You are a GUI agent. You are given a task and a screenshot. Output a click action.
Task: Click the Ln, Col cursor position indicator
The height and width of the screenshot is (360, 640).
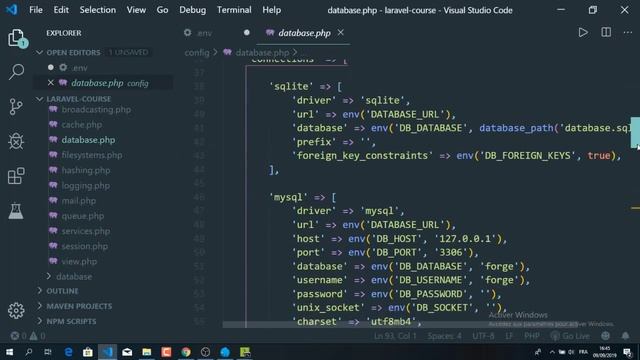coord(395,336)
